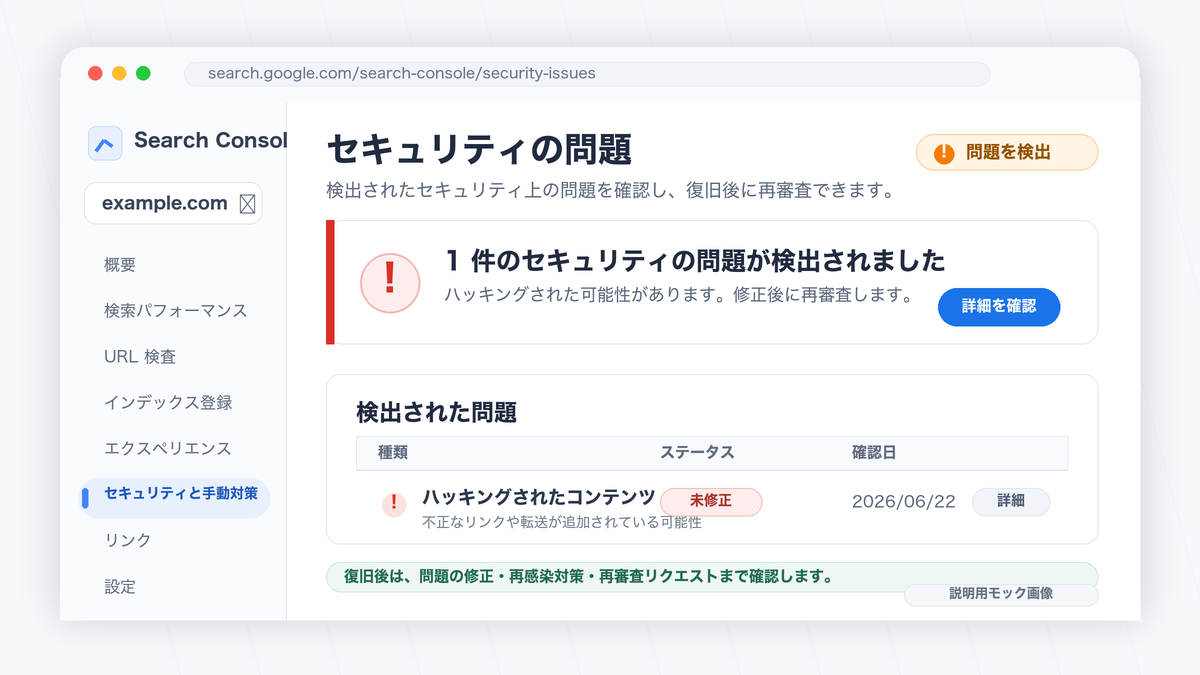
Task: Click the 説明用モック画像 label
Action: (1001, 594)
